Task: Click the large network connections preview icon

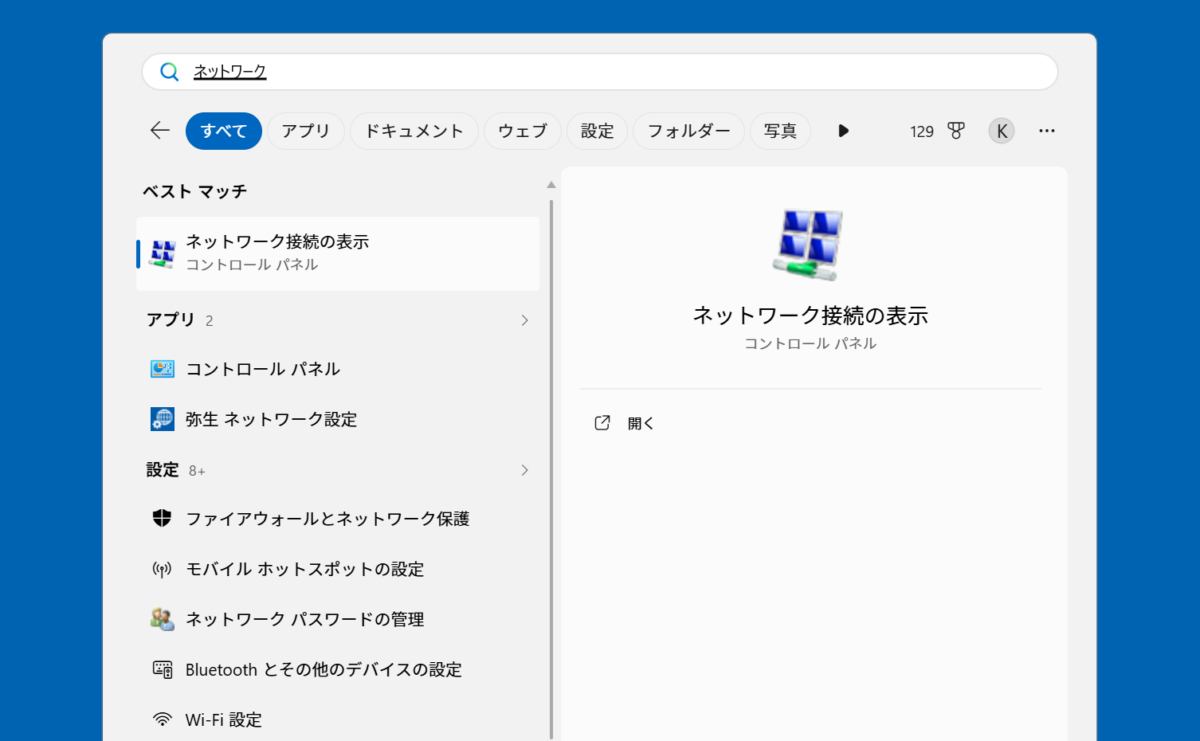Action: [x=809, y=245]
